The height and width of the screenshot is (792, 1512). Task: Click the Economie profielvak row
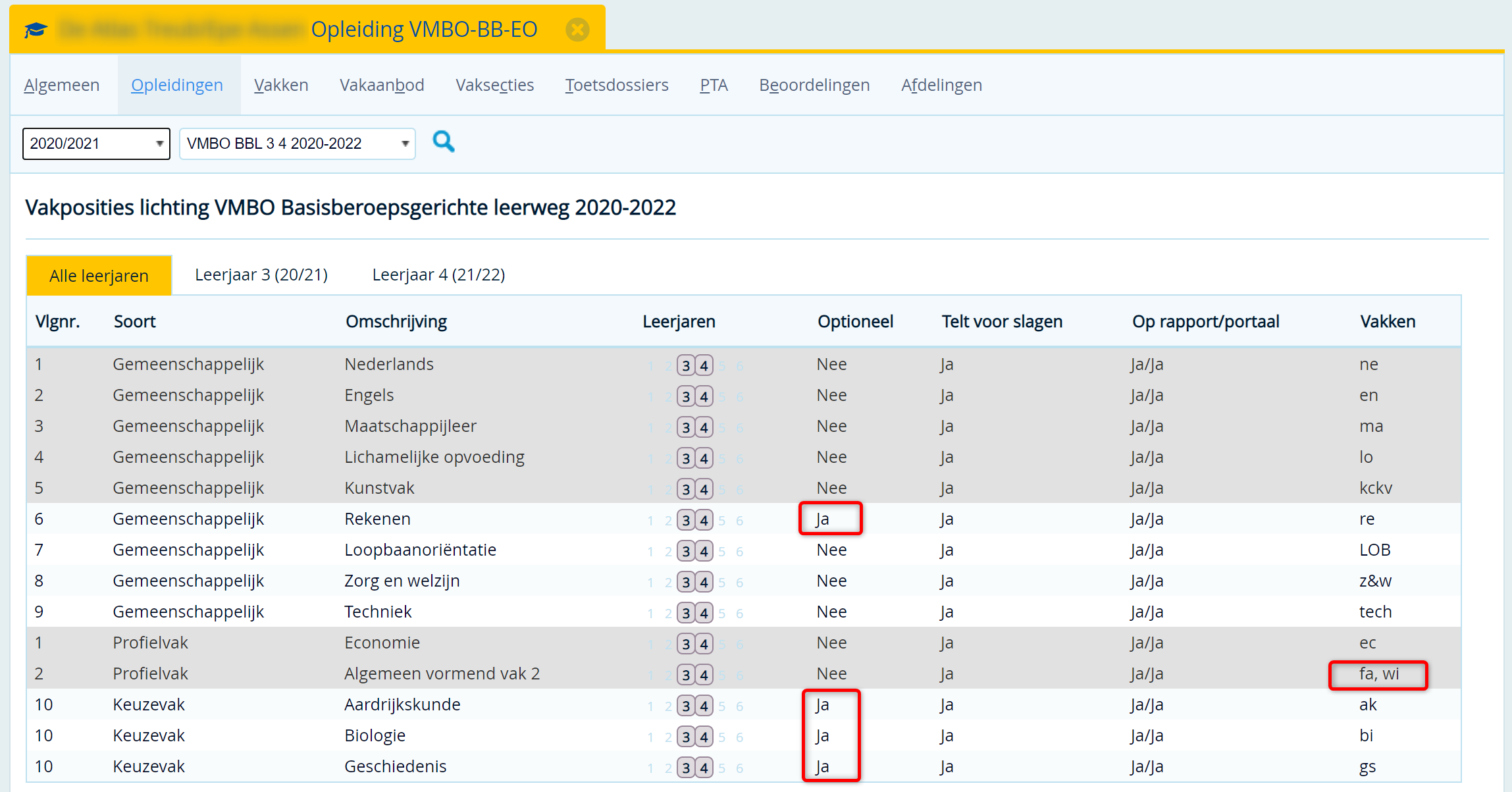coord(744,643)
